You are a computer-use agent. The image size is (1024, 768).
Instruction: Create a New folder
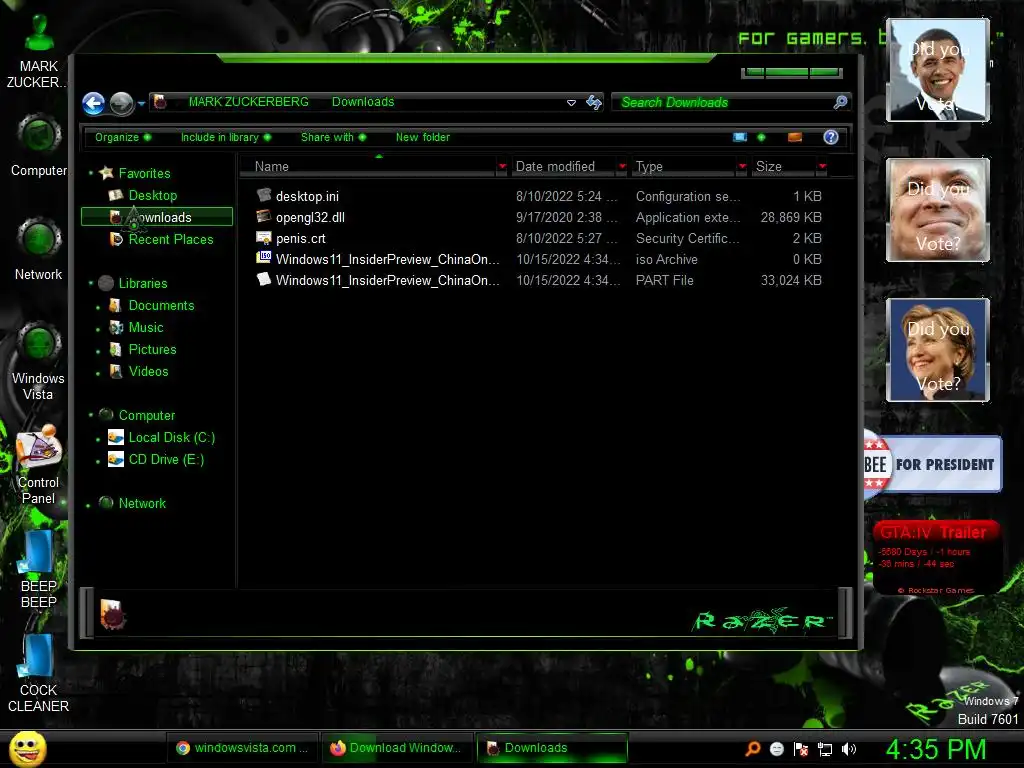423,137
